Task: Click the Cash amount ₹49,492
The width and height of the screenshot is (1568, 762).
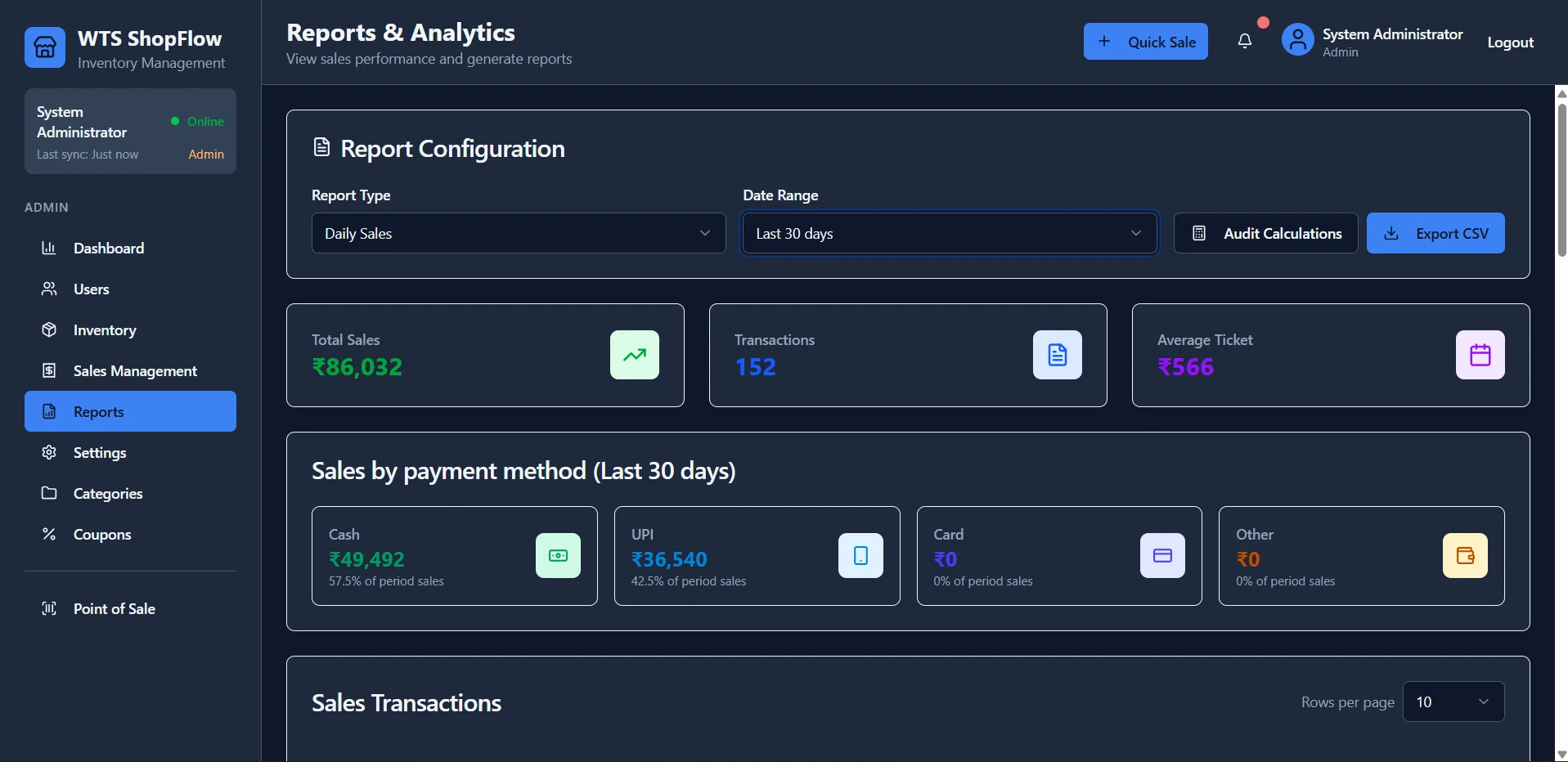Action: [366, 559]
